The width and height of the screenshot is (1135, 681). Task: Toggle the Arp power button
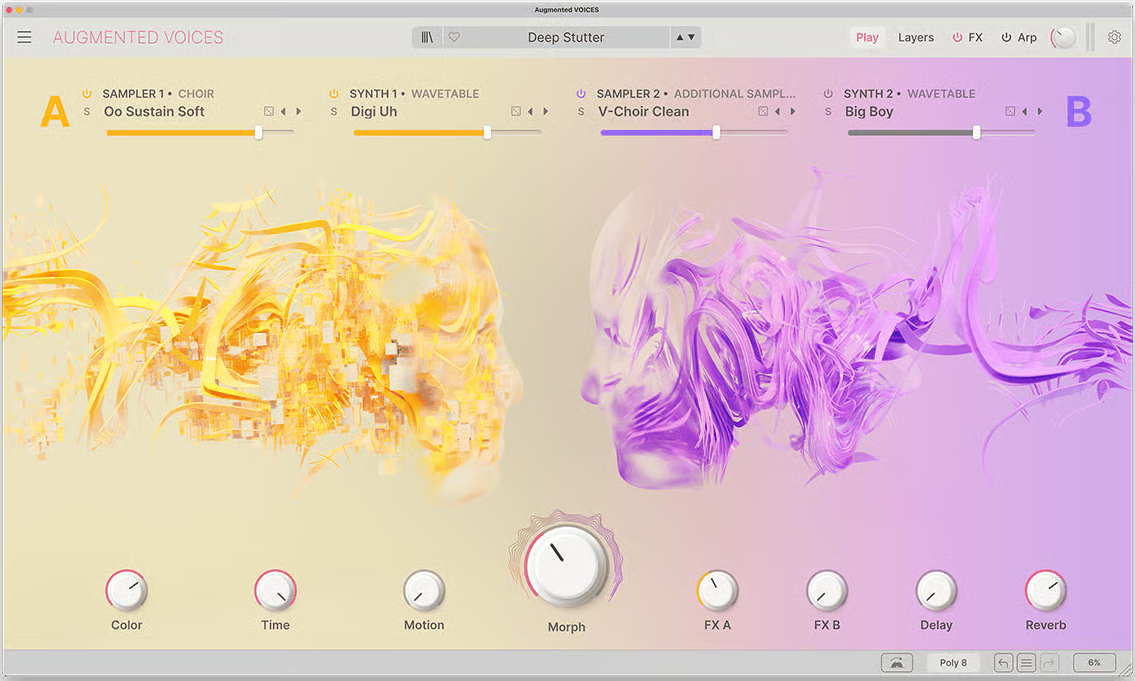[x=1006, y=37]
